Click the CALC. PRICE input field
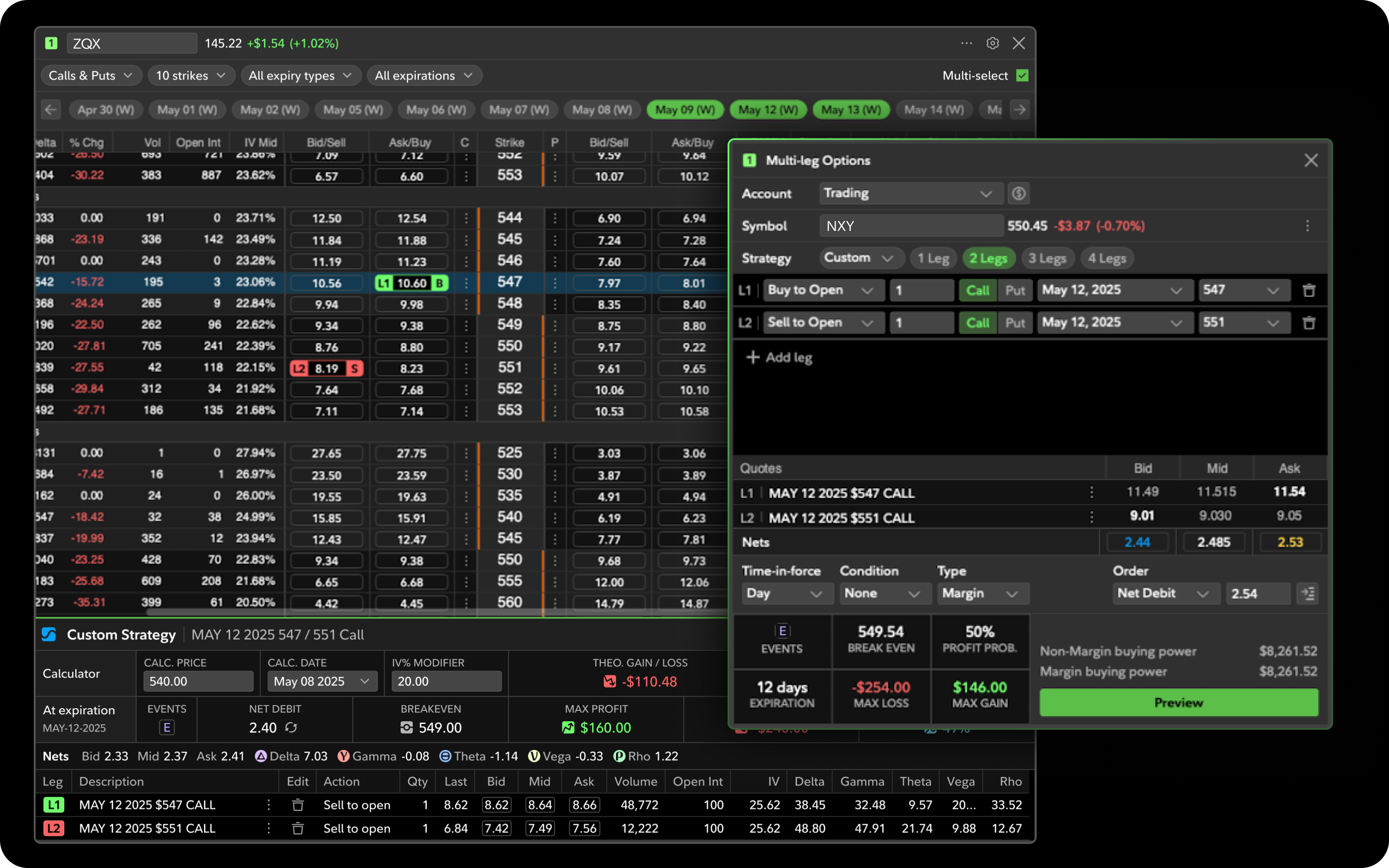The height and width of the screenshot is (868, 1389). tap(198, 681)
